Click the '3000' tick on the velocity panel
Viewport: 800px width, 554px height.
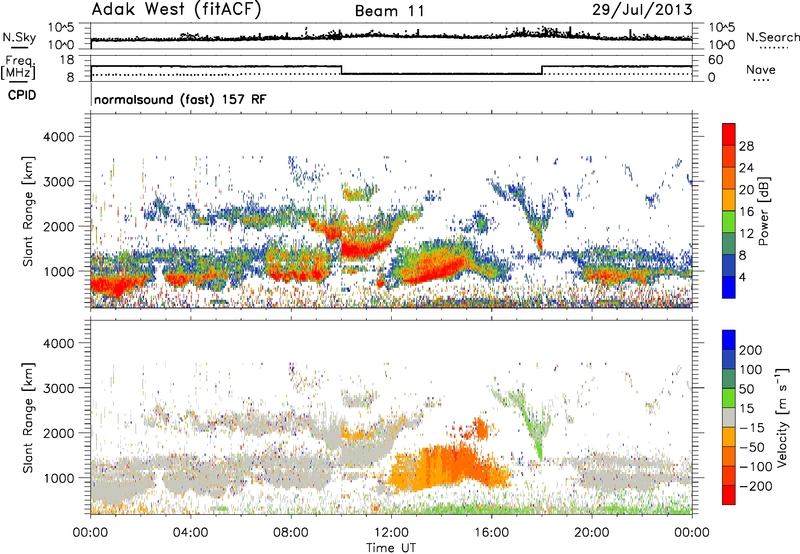[58, 388]
